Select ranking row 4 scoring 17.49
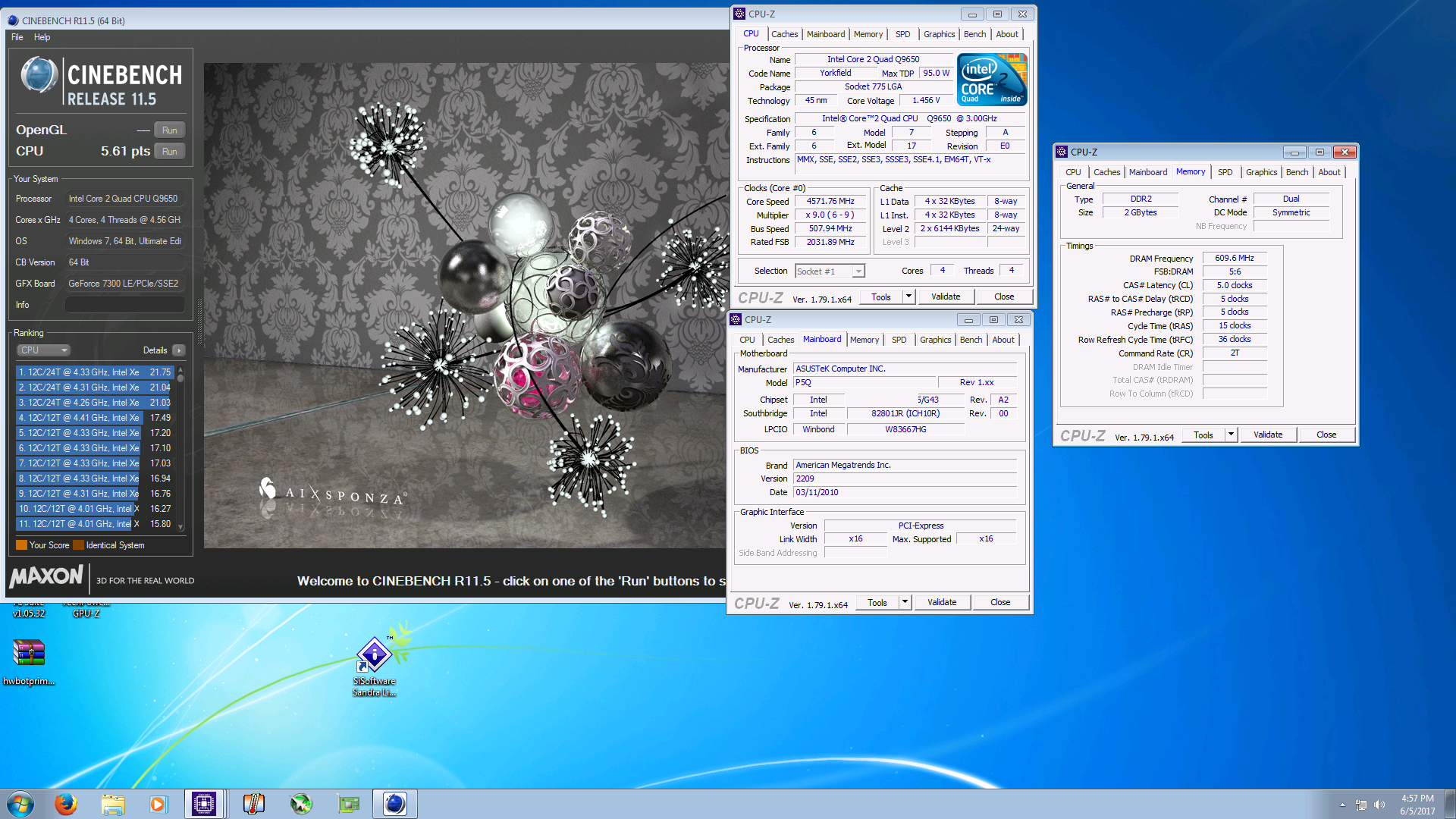This screenshot has width=1456, height=819. 96,418
